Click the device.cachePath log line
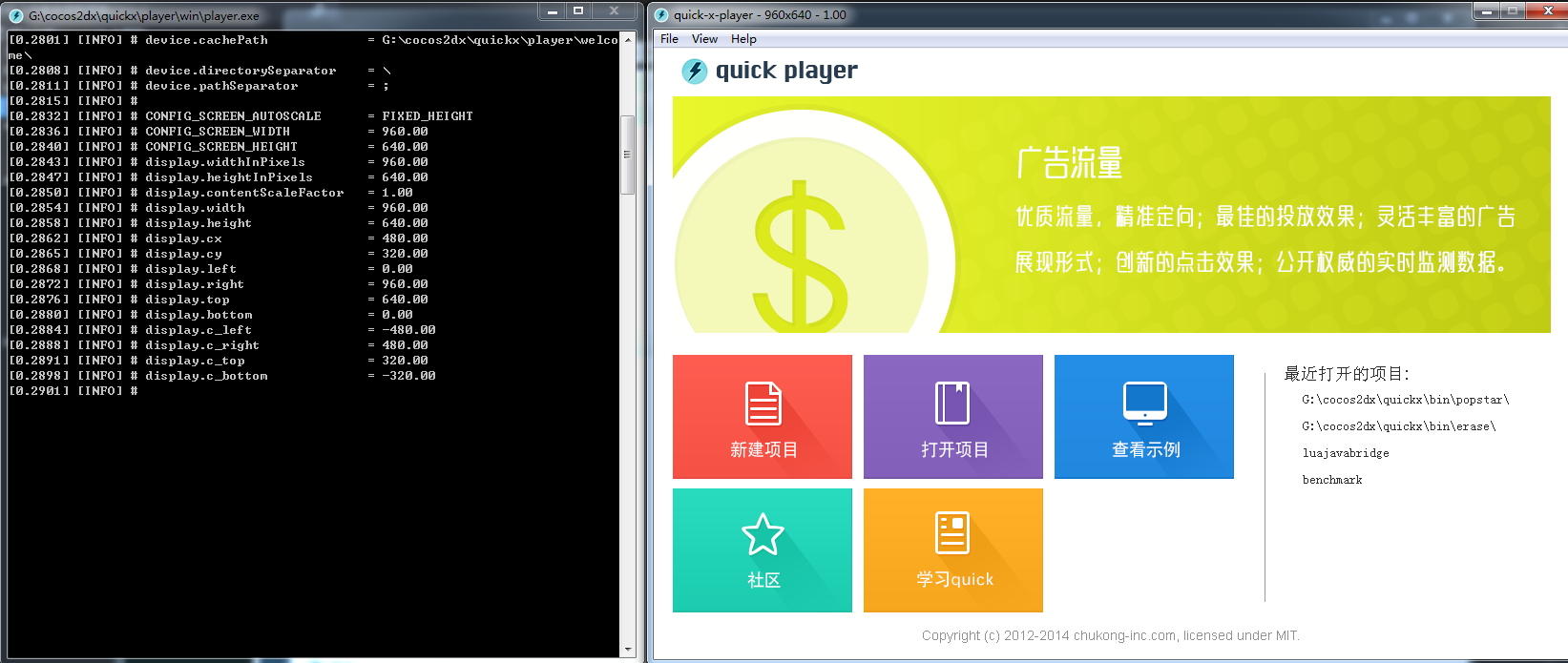 [313, 40]
